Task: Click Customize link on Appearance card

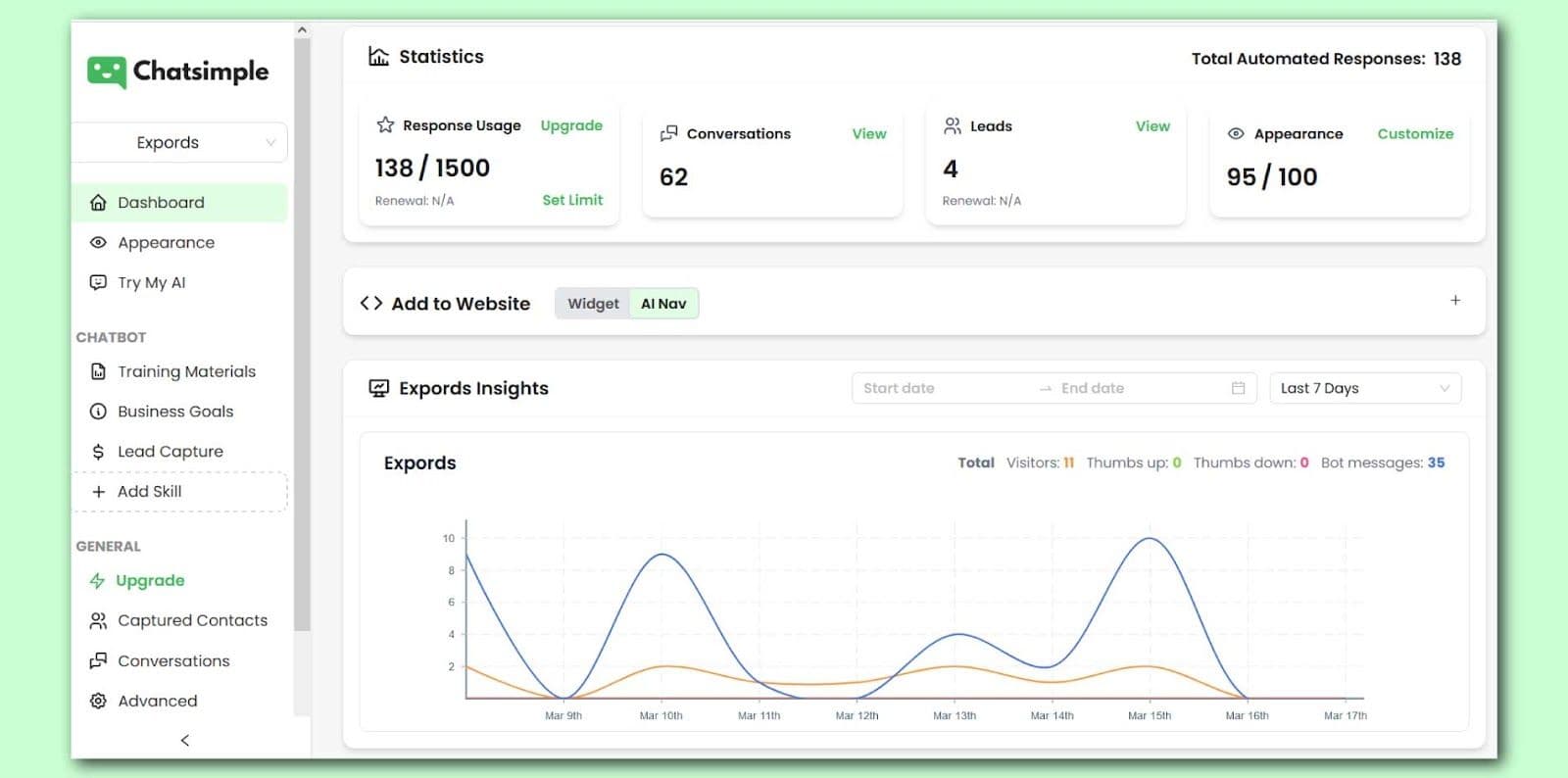Action: (x=1415, y=133)
